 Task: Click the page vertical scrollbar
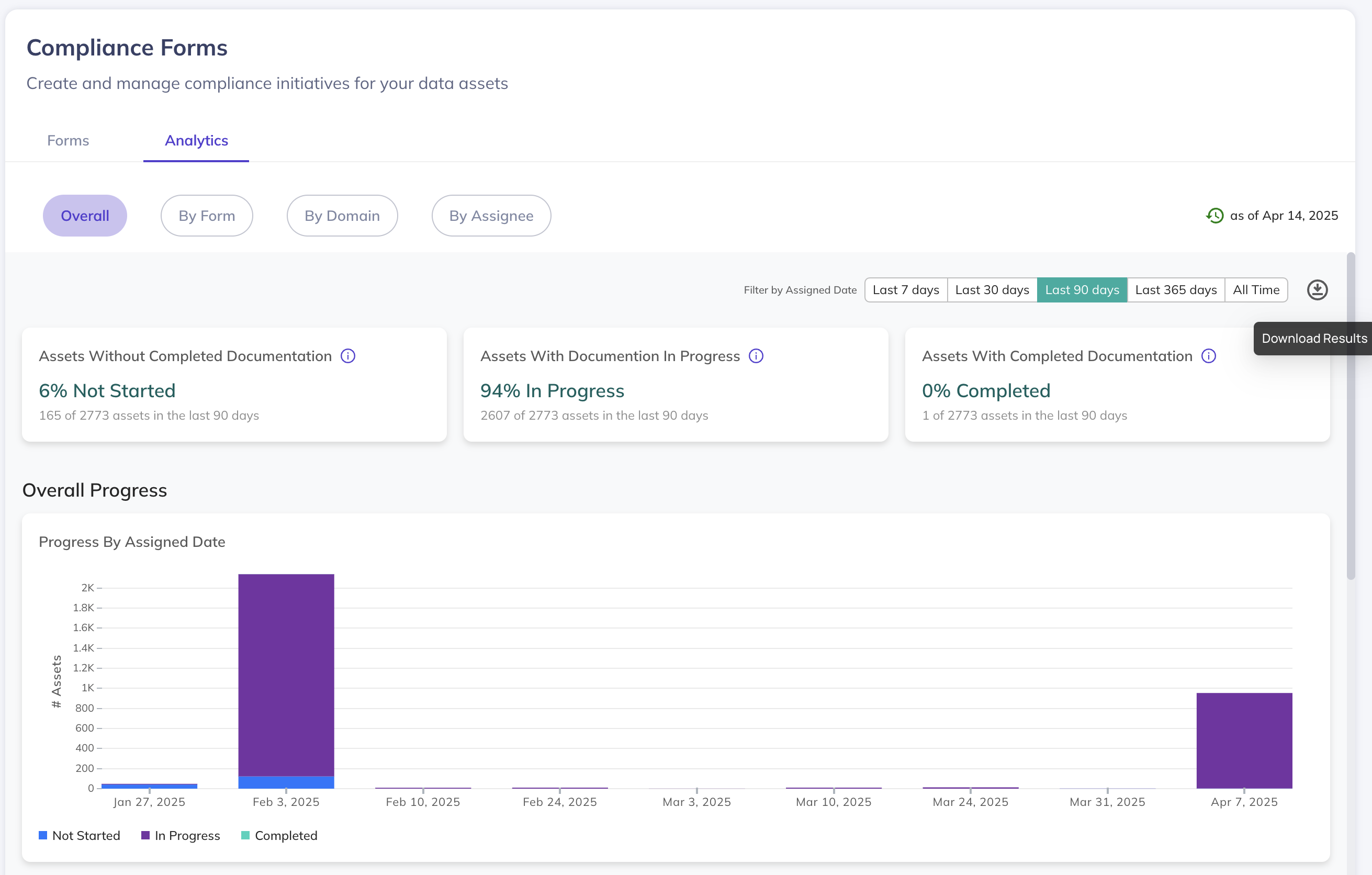click(1351, 416)
